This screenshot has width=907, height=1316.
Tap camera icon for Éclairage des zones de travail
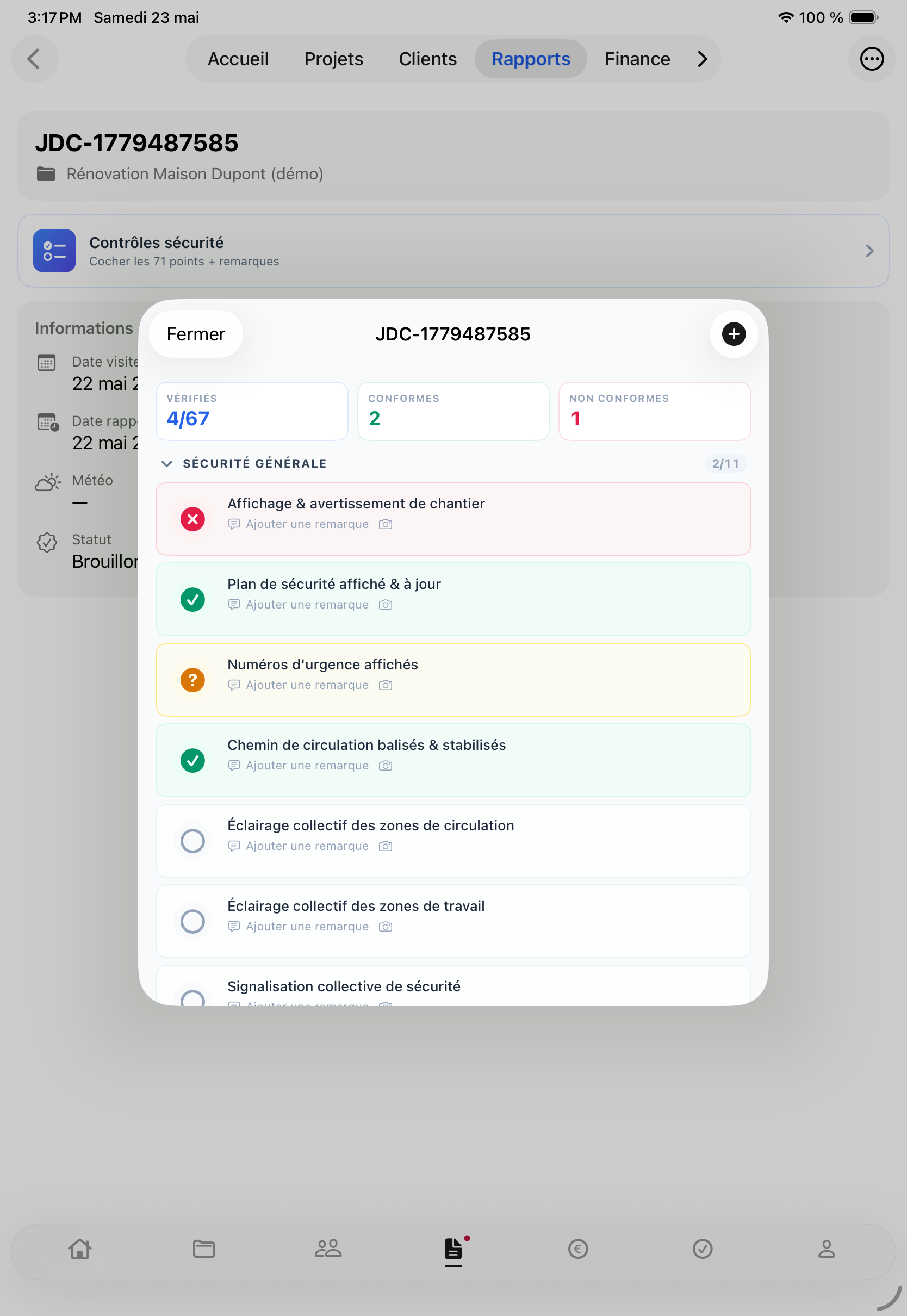tap(386, 926)
